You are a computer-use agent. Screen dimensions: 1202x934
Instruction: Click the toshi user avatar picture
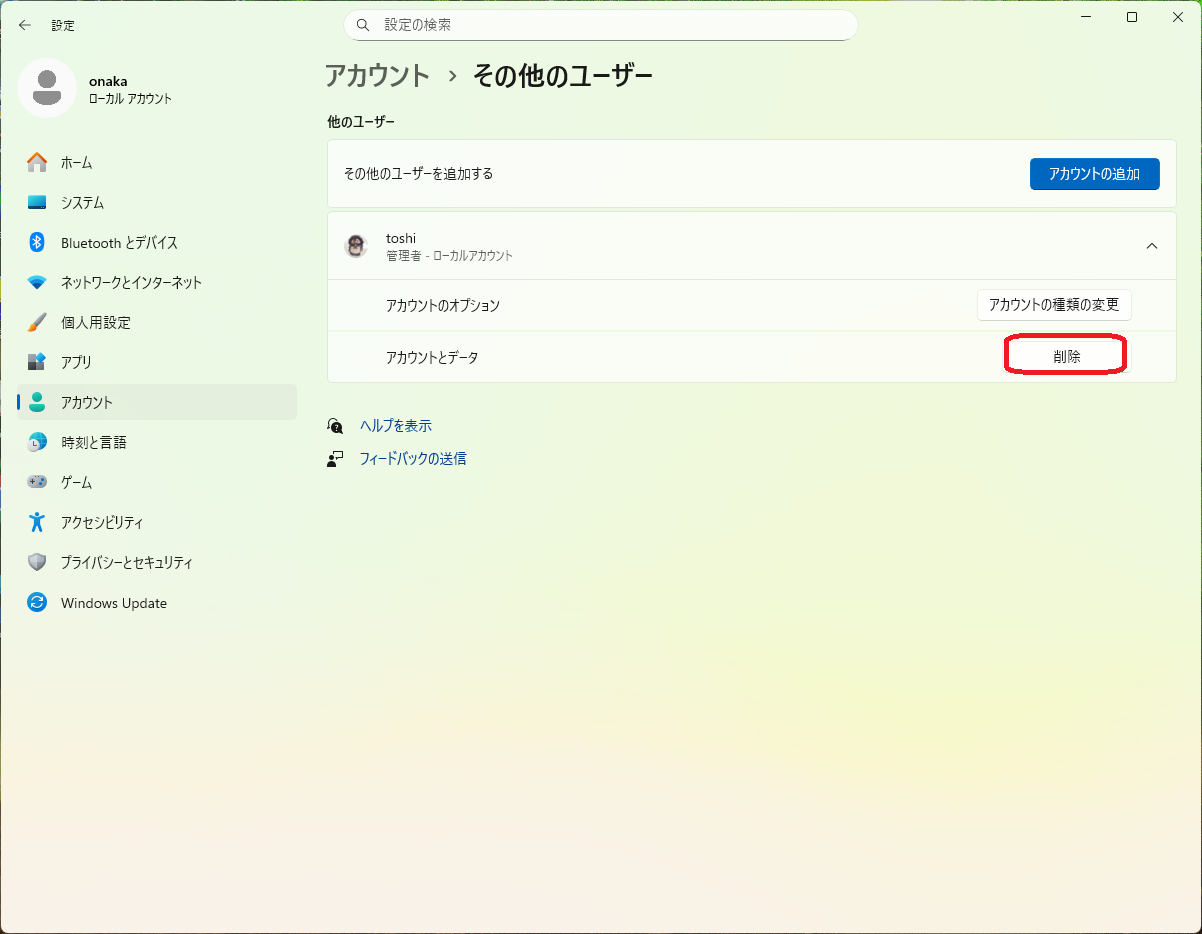tap(356, 246)
